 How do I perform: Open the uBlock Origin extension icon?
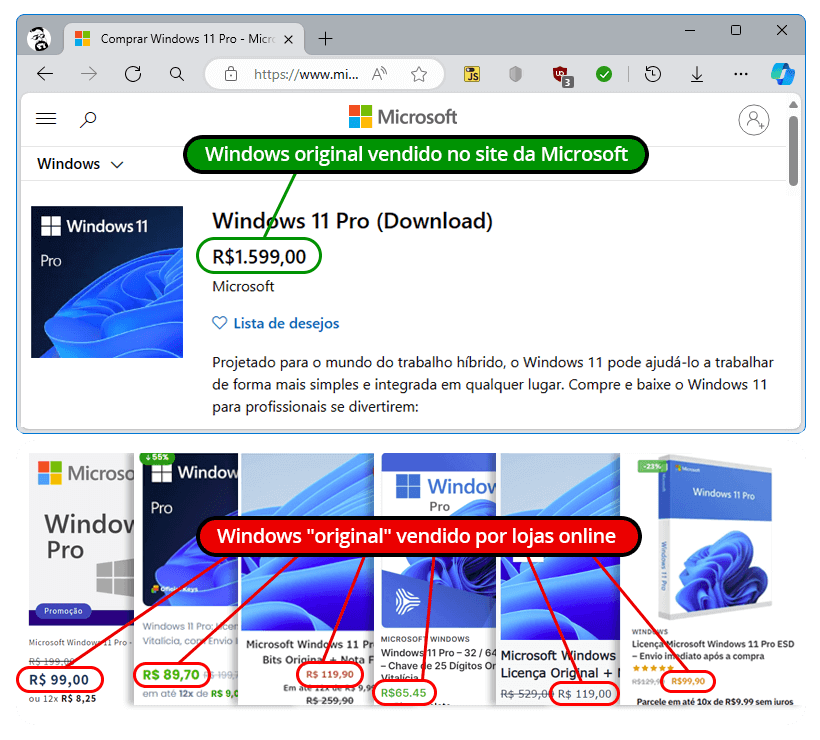pos(563,75)
